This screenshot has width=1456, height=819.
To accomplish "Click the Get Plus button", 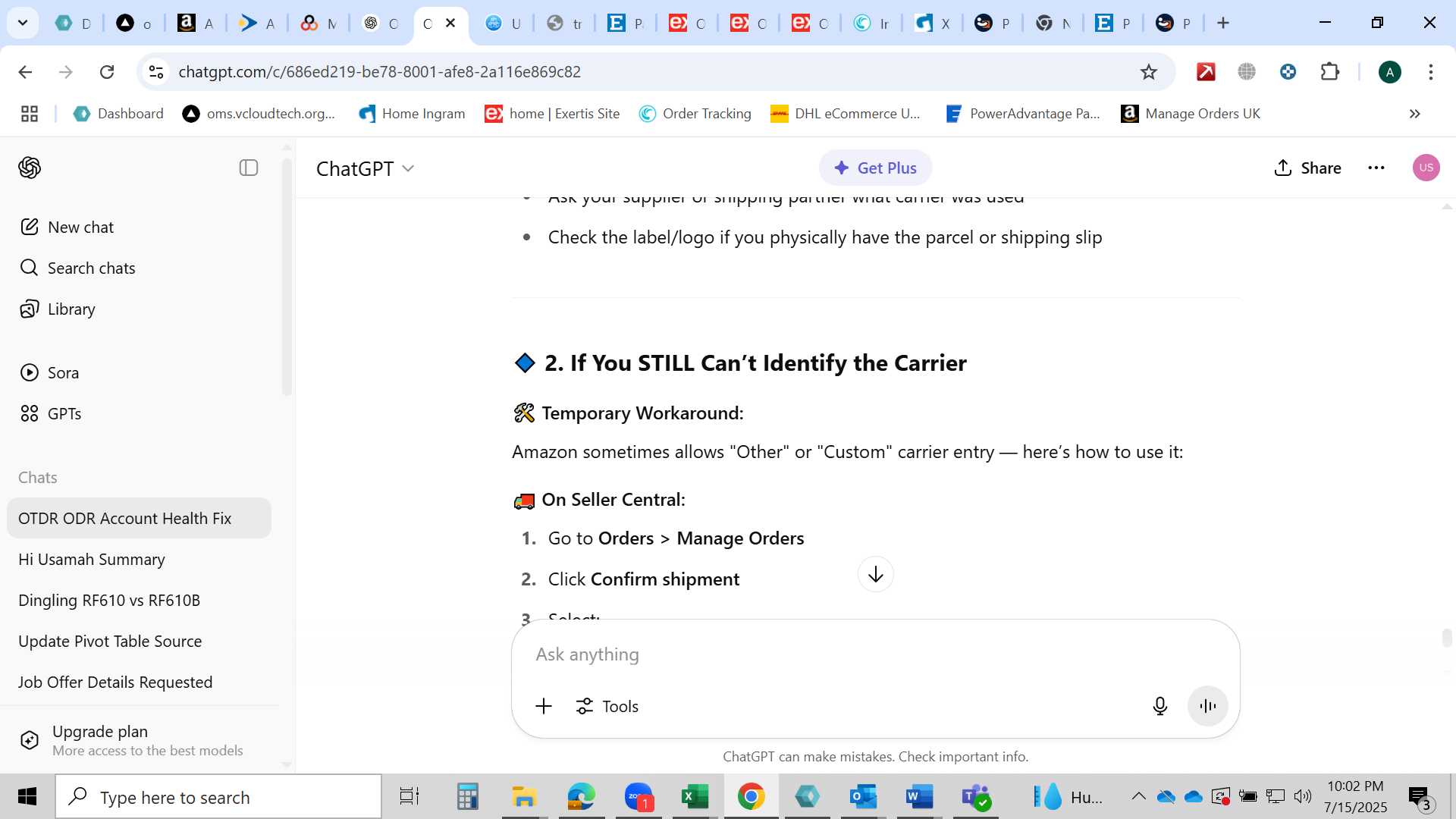I will 875,168.
